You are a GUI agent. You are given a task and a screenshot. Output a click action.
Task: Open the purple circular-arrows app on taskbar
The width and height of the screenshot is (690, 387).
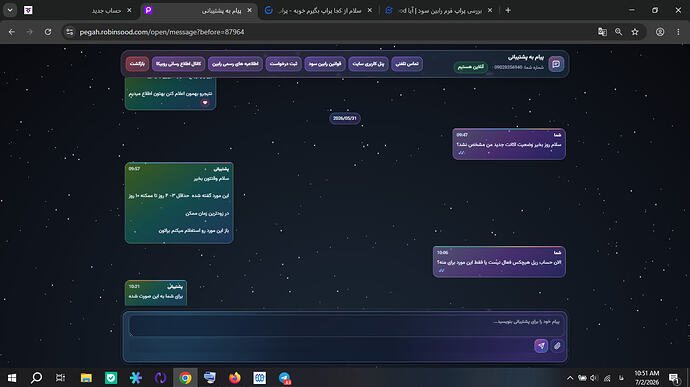(x=161, y=378)
